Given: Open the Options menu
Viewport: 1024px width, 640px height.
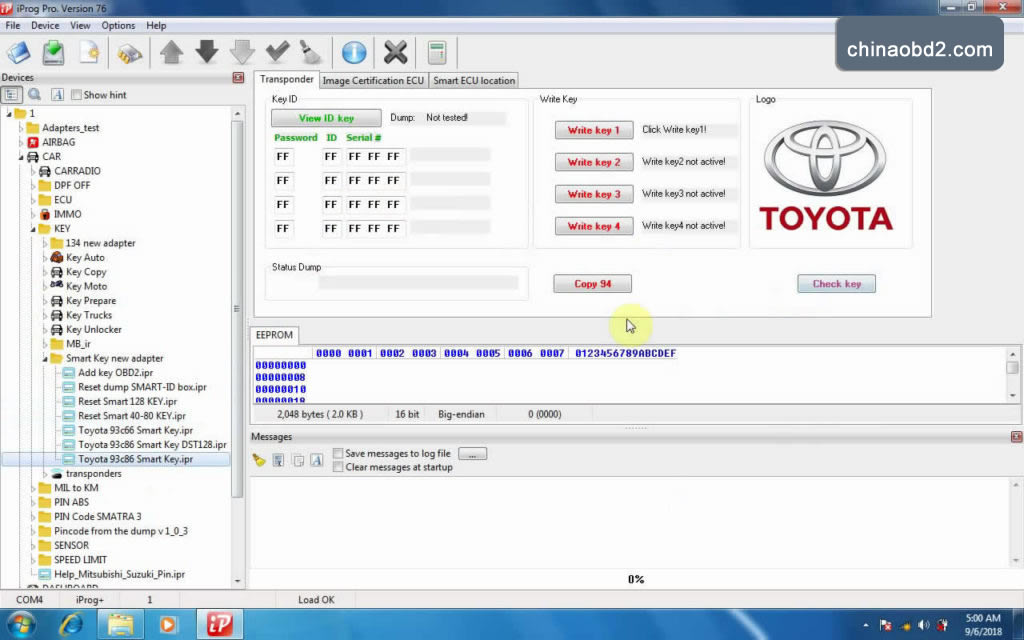Looking at the screenshot, I should 118,25.
